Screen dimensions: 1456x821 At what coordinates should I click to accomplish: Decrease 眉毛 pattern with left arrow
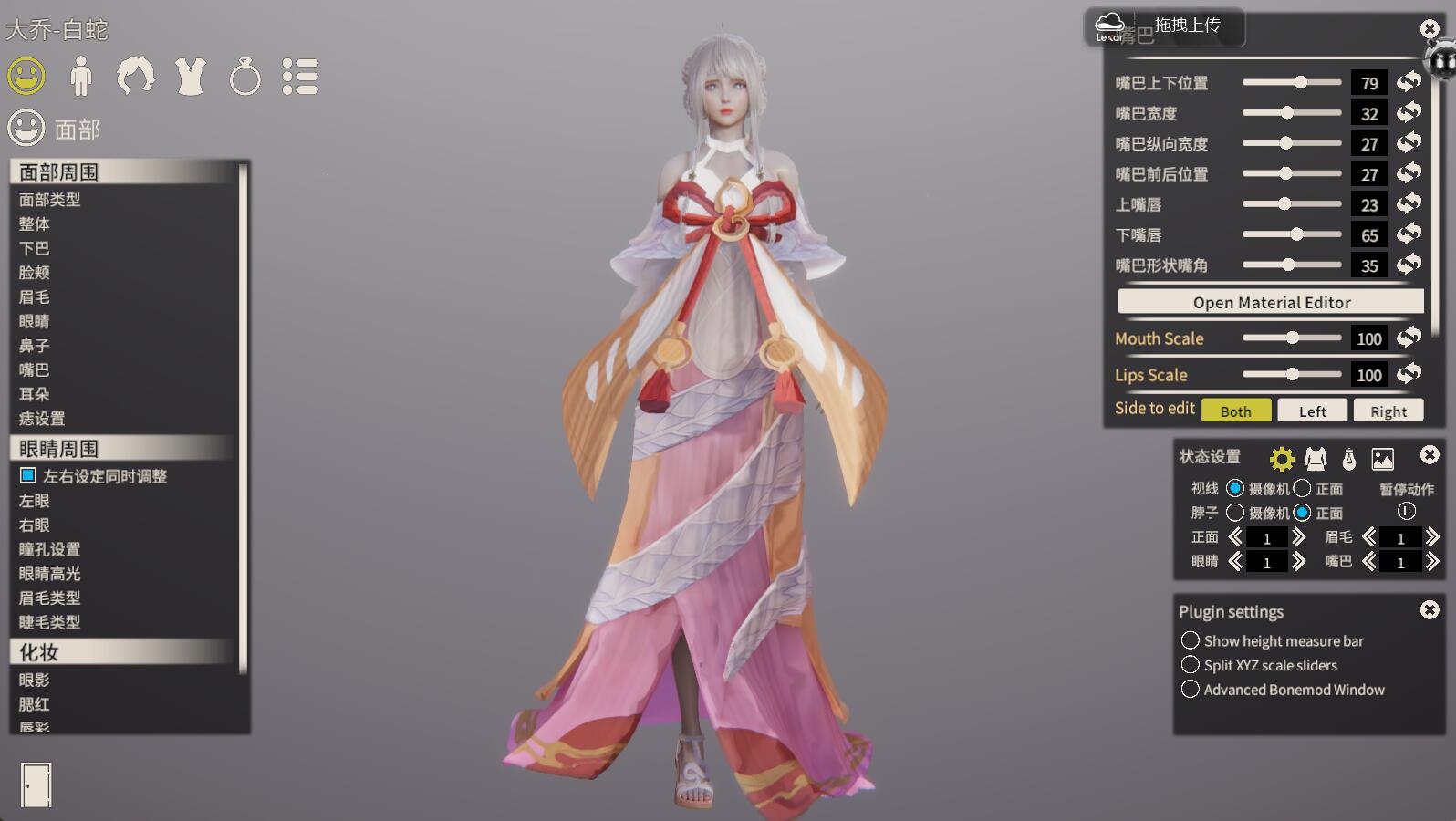(x=1369, y=537)
